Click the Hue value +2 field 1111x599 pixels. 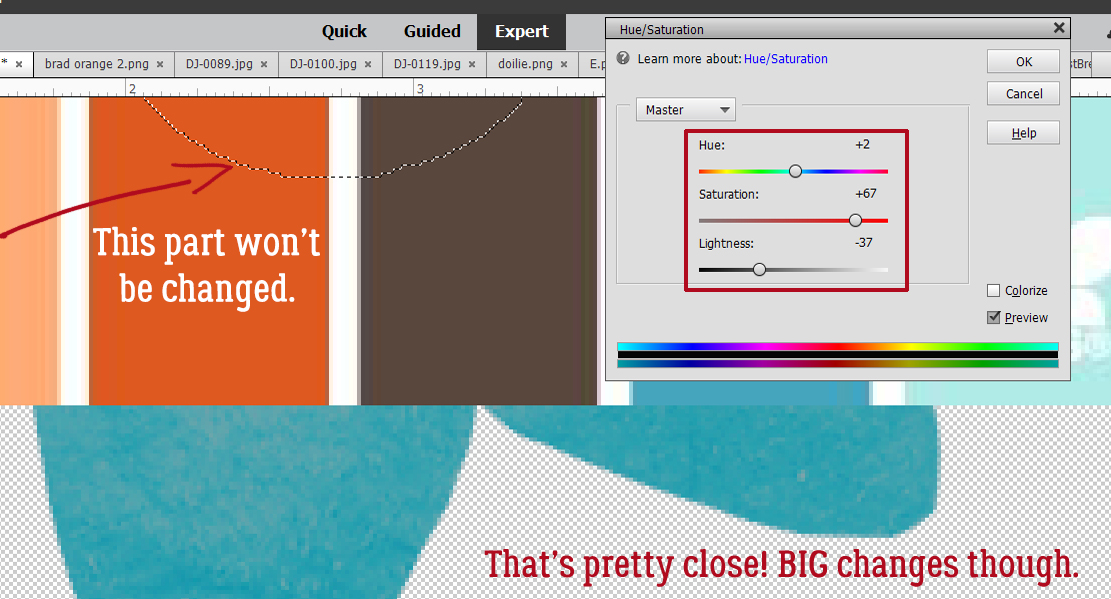click(862, 145)
